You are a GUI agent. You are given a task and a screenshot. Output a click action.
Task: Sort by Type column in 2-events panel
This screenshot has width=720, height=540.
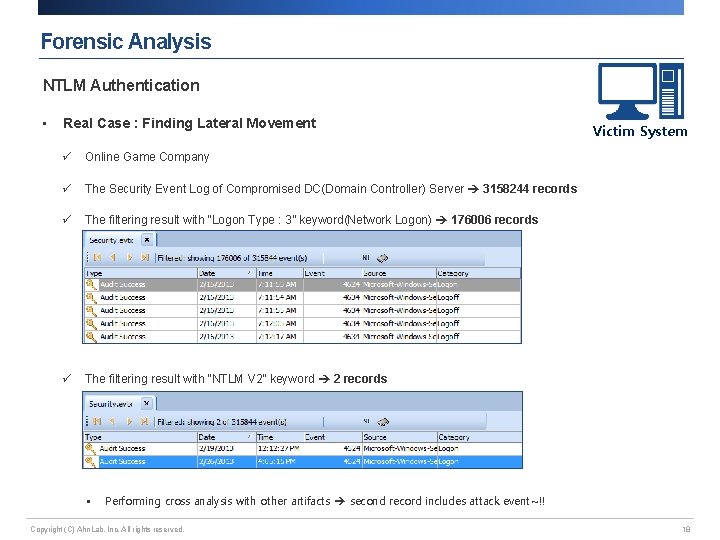point(141,437)
